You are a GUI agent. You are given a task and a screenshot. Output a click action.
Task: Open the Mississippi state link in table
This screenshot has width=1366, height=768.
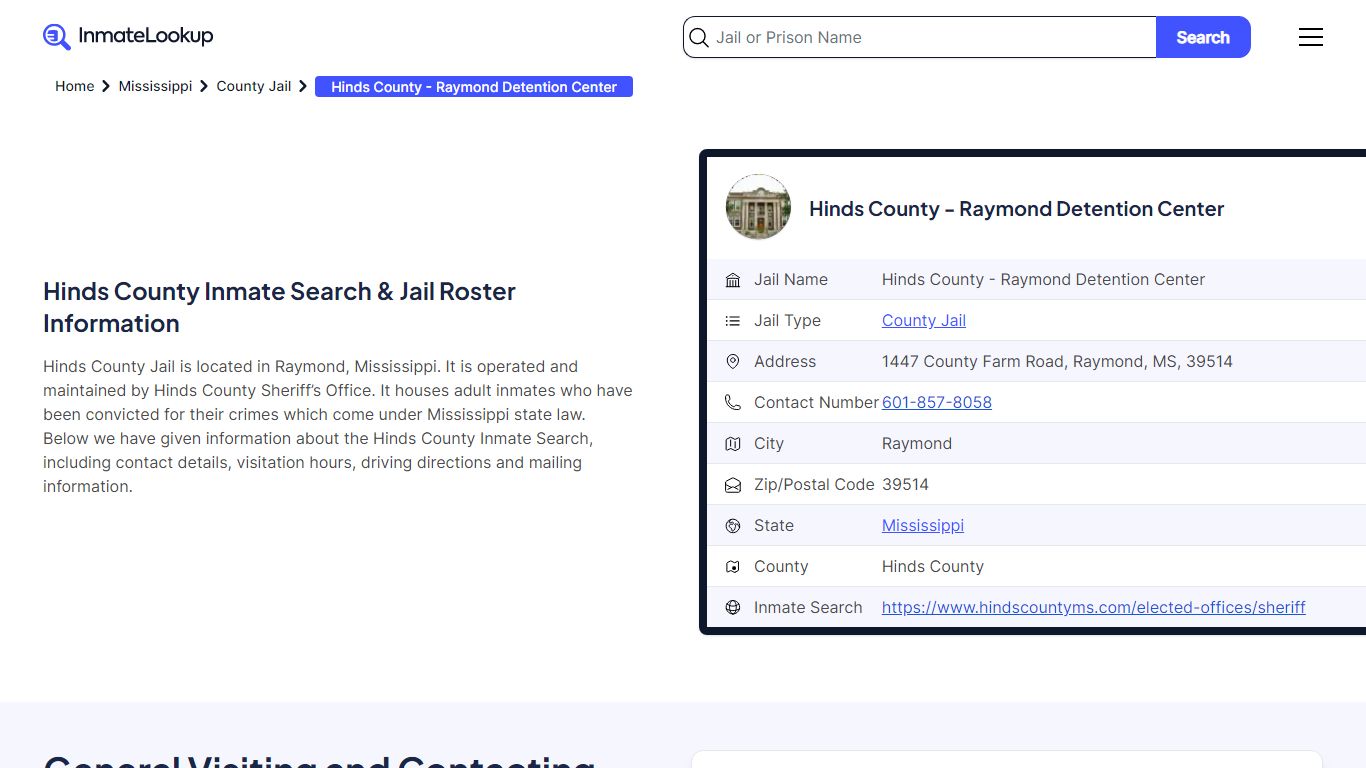923,525
